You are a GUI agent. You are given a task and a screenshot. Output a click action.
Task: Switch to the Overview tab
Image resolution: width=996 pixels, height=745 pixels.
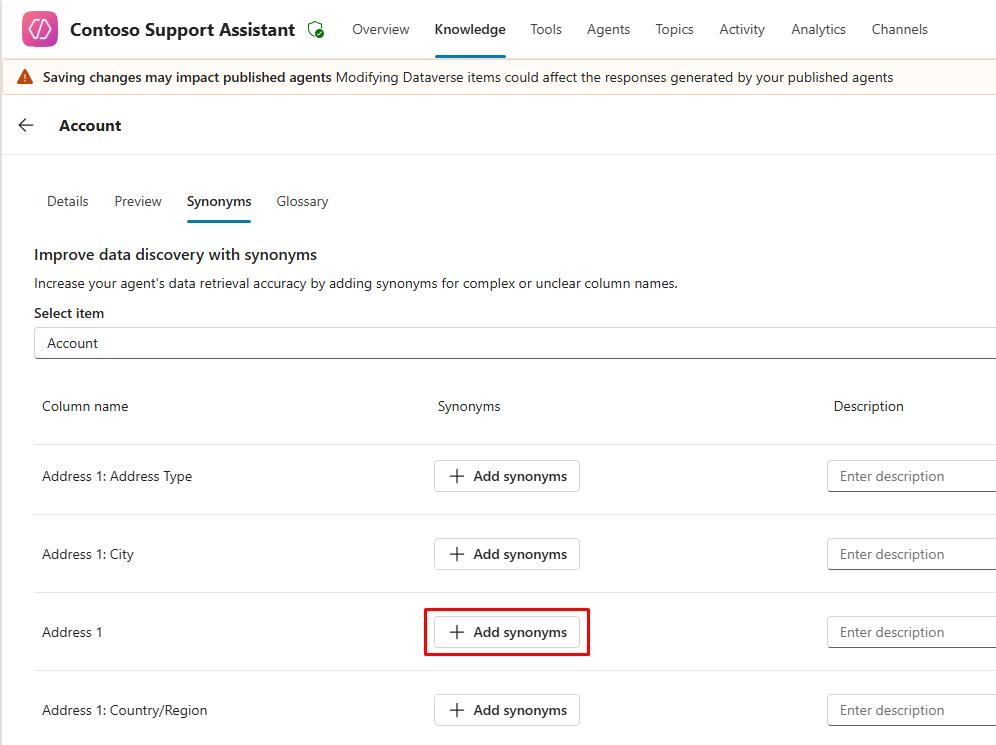[380, 29]
